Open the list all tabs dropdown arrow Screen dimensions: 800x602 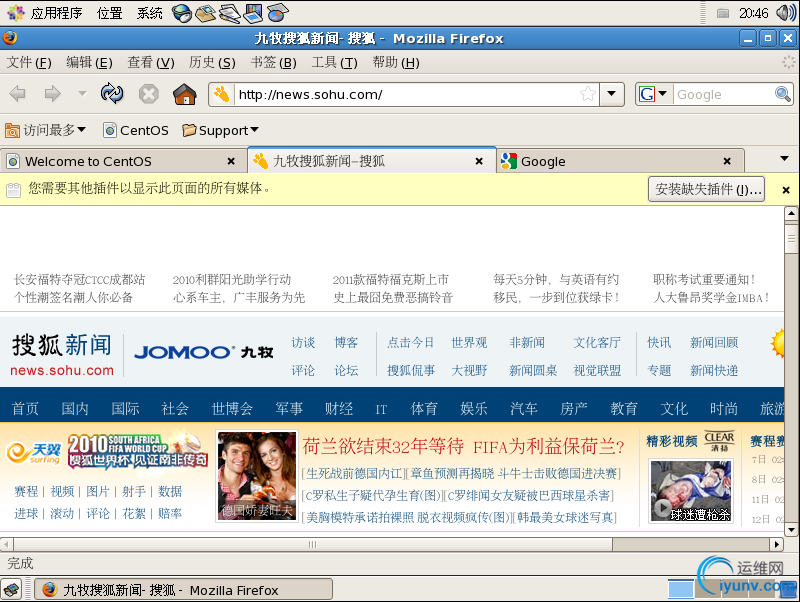(x=785, y=159)
